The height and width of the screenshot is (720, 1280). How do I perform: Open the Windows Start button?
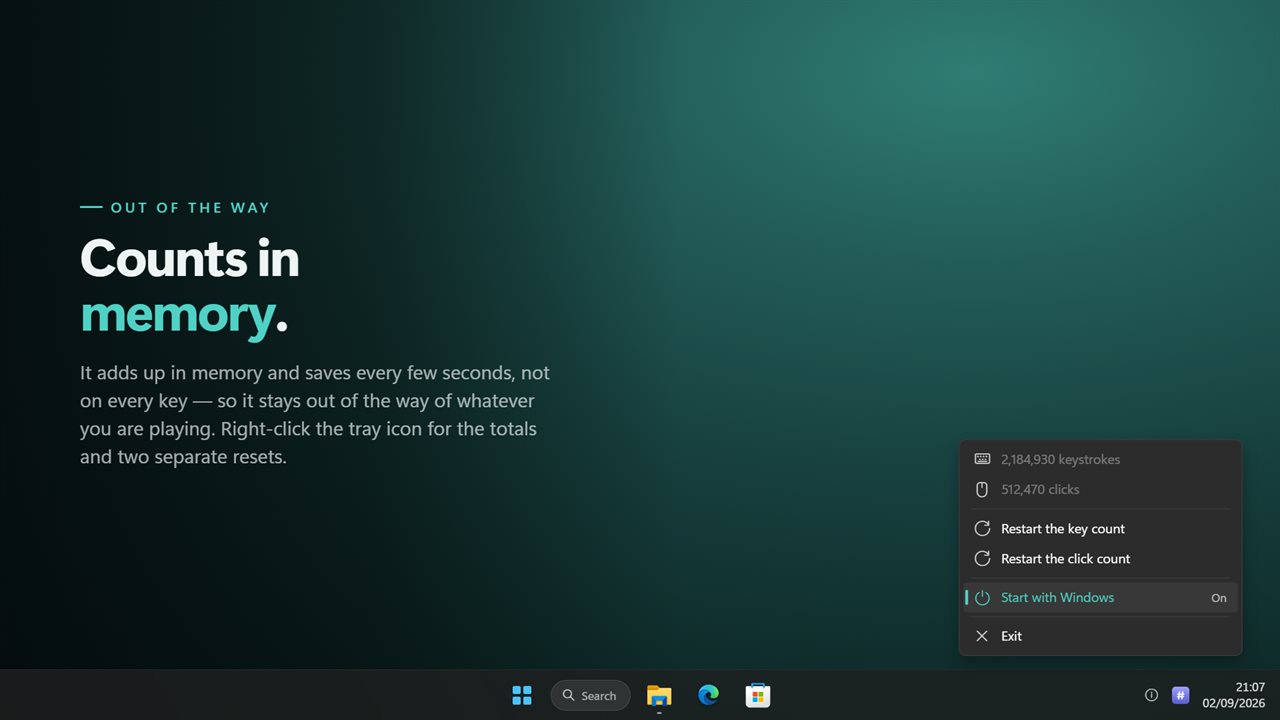click(522, 695)
